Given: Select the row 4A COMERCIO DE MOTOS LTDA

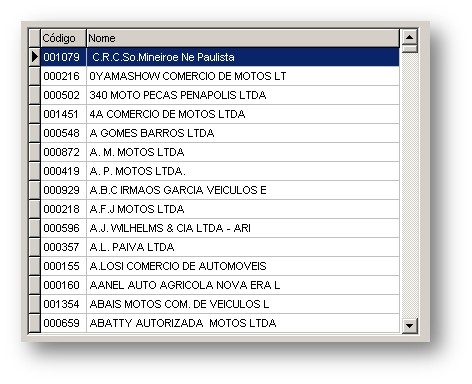Looking at the screenshot, I should pos(220,114).
